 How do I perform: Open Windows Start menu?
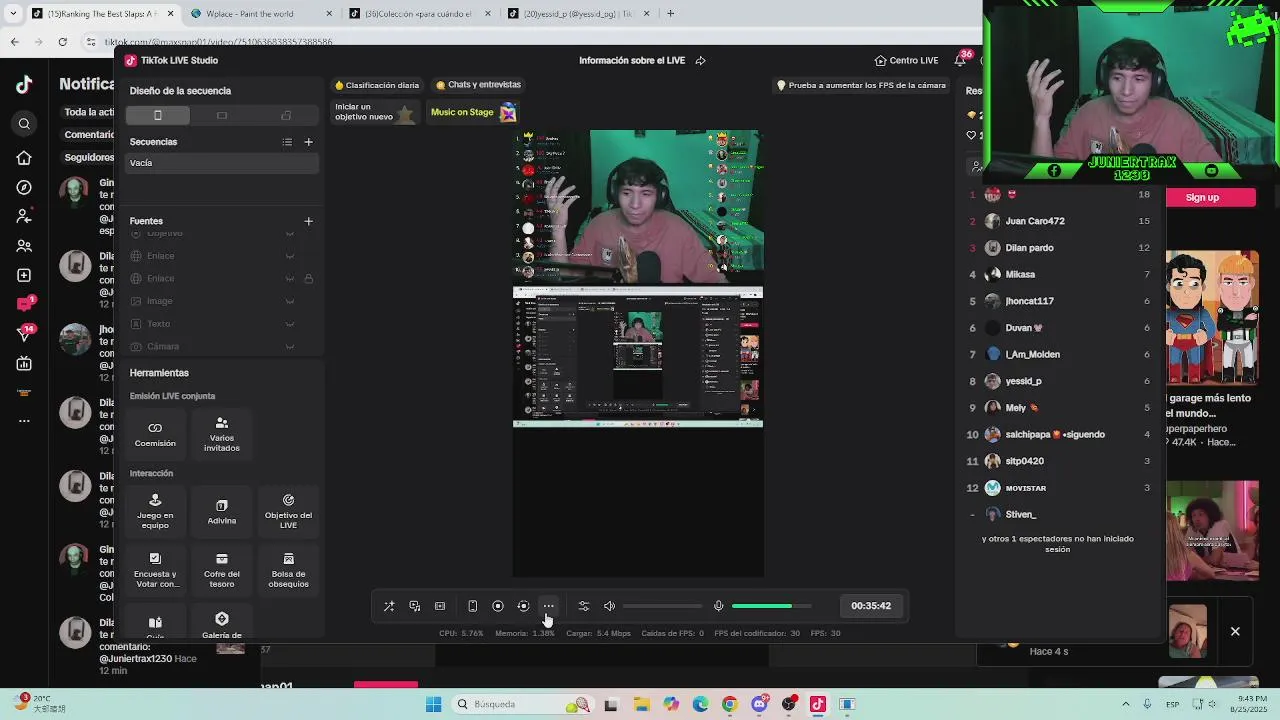(x=433, y=704)
